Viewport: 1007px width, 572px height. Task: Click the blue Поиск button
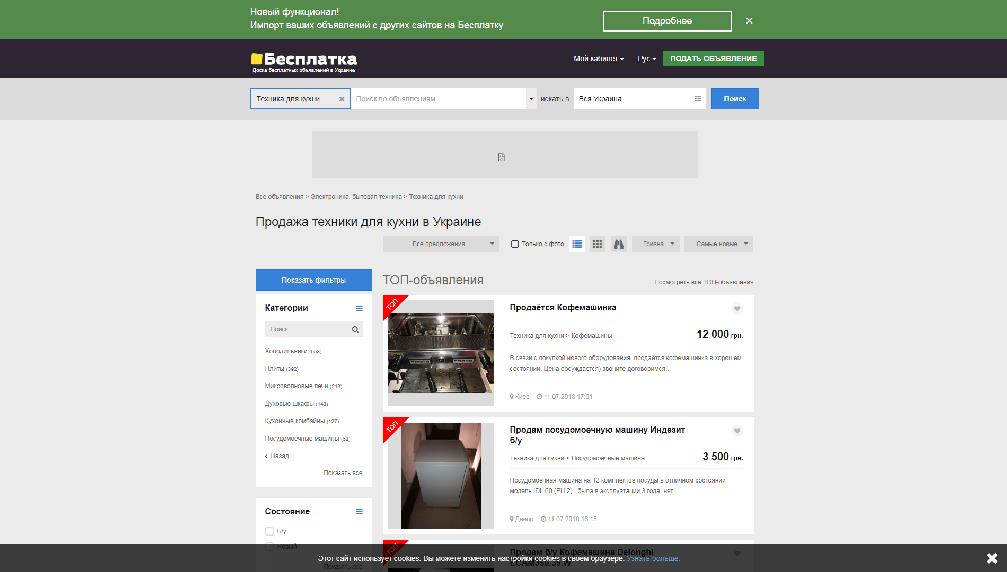(x=735, y=99)
